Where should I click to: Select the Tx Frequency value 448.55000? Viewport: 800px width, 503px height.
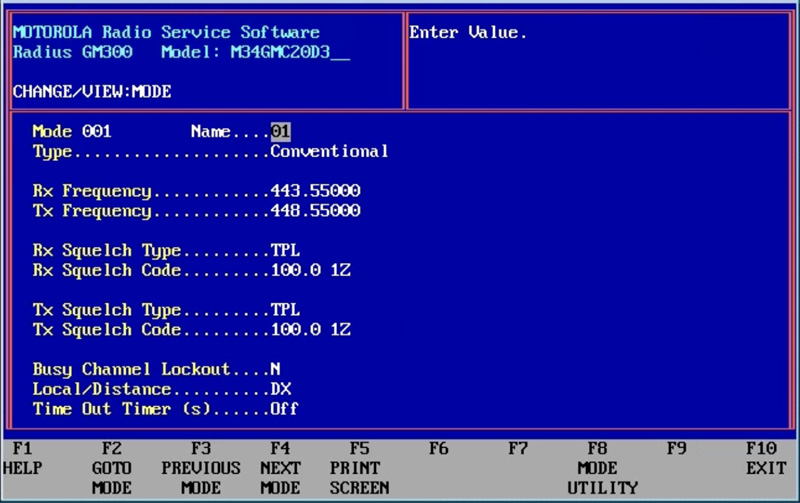point(315,211)
